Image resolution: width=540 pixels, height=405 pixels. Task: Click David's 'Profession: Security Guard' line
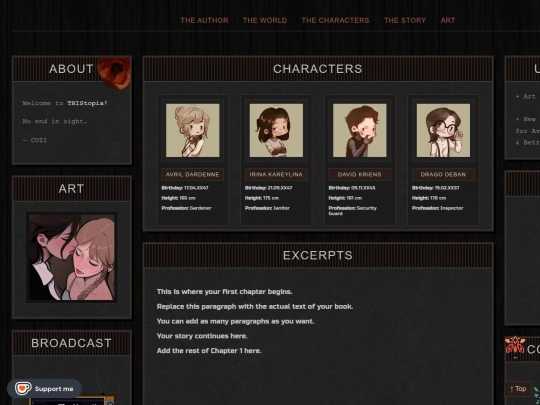pos(353,210)
